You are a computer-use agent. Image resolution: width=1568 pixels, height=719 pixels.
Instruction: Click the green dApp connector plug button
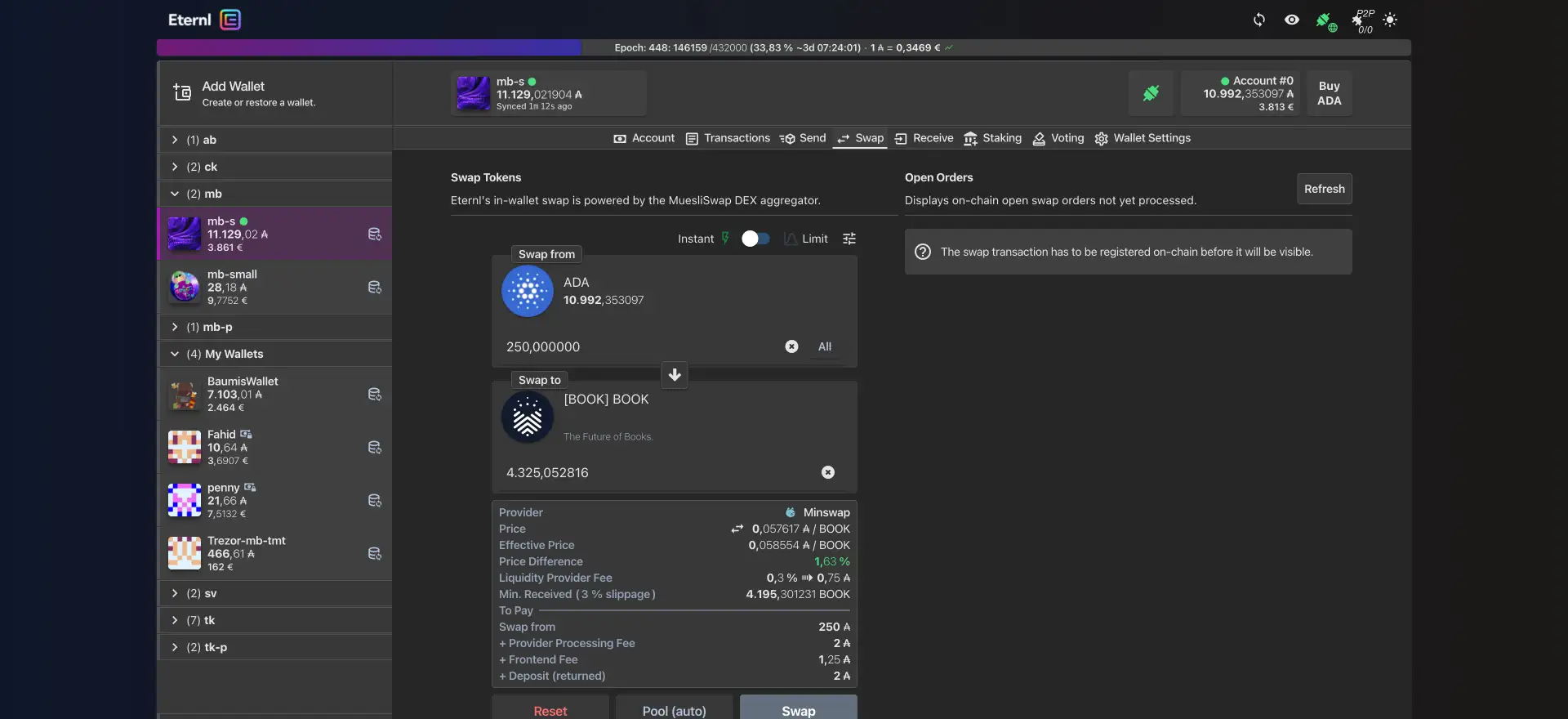[x=1151, y=93]
